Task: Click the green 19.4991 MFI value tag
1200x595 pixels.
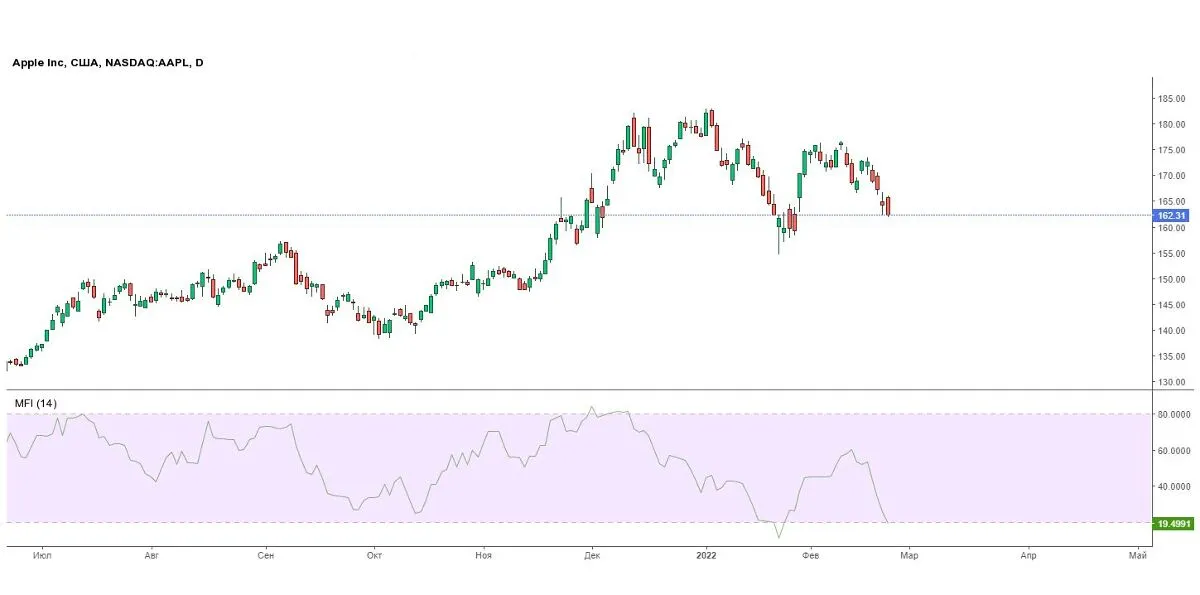Action: tap(1173, 523)
